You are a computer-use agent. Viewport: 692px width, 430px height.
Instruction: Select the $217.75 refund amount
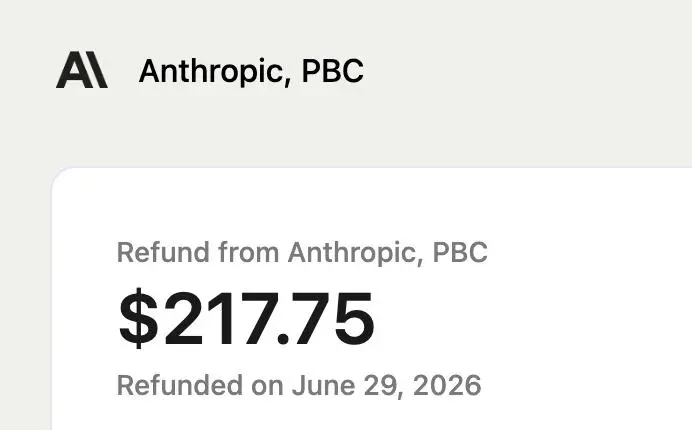pos(246,317)
